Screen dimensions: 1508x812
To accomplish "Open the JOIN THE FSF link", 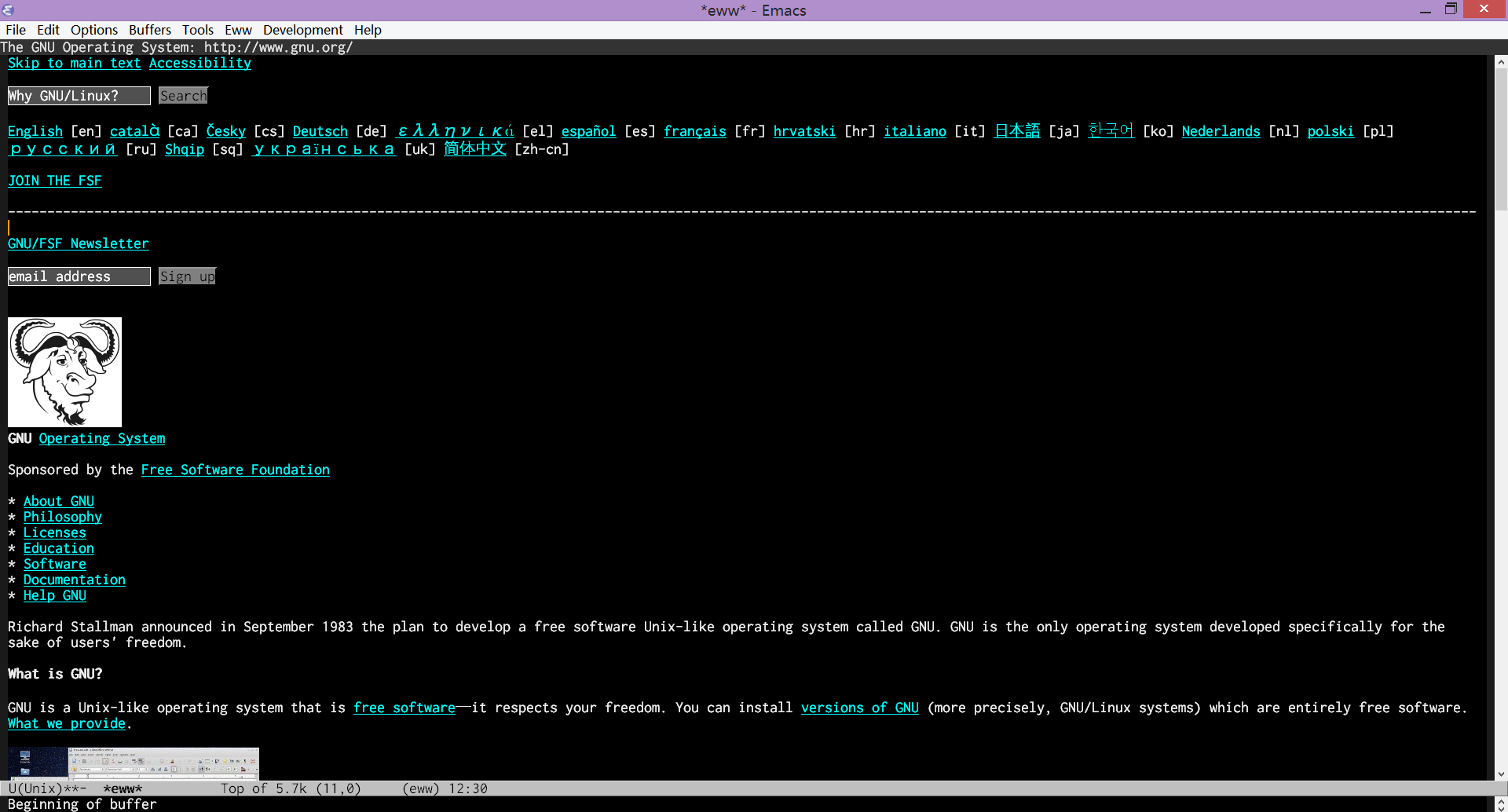I will 54,181.
